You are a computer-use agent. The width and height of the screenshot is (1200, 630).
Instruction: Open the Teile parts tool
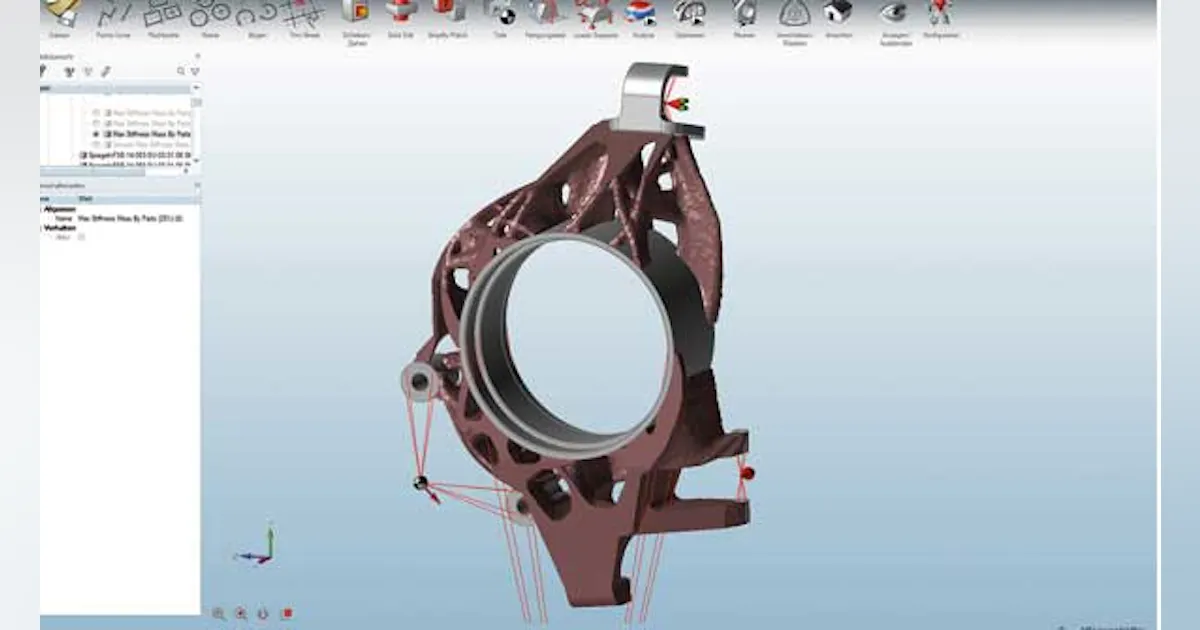499,12
